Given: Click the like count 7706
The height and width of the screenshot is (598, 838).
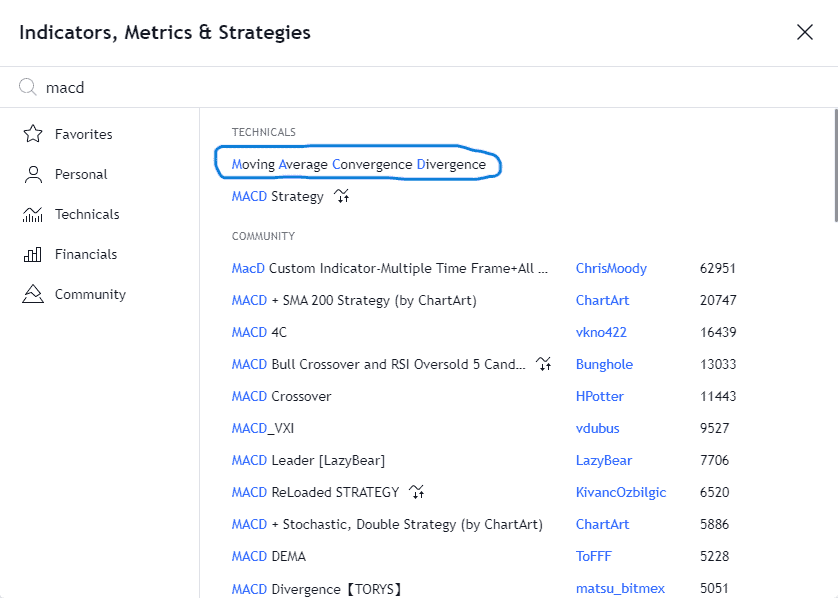Looking at the screenshot, I should [715, 460].
